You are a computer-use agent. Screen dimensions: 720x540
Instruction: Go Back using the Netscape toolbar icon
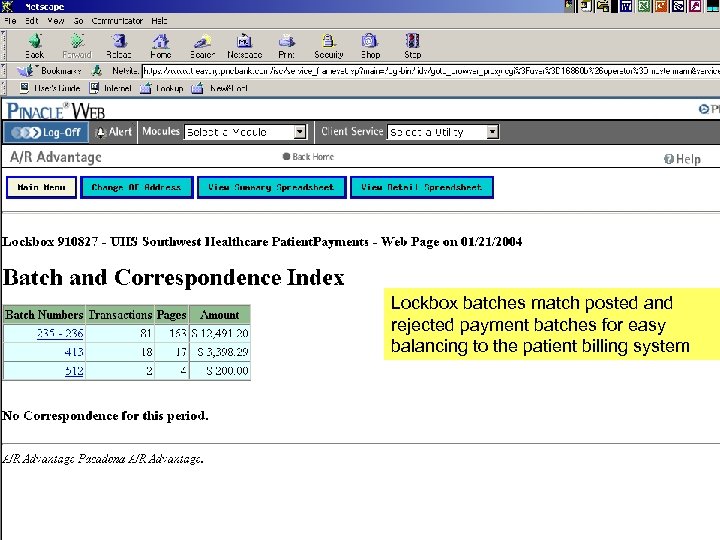pos(35,46)
